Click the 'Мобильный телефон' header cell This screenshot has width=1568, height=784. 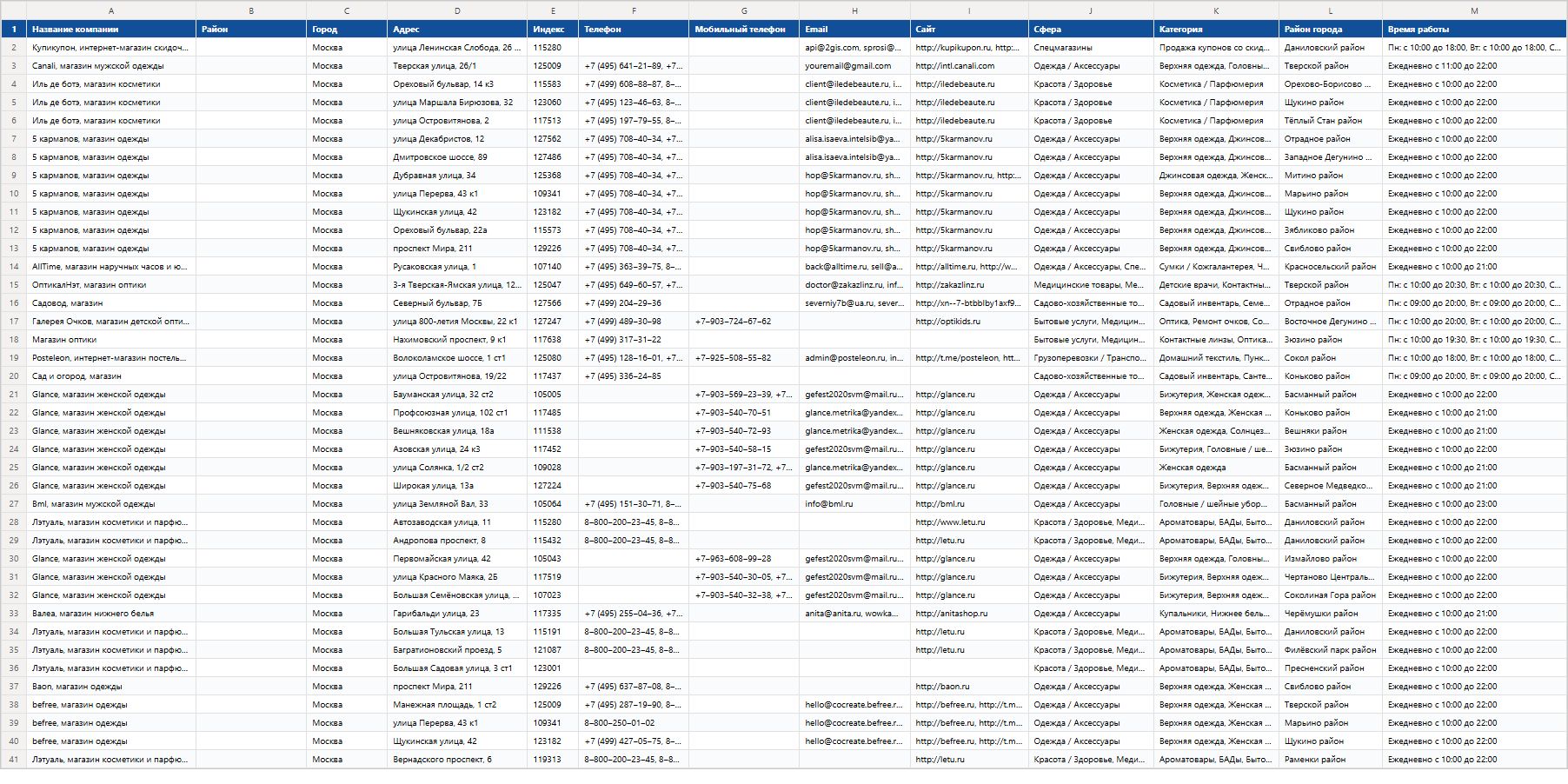(744, 30)
